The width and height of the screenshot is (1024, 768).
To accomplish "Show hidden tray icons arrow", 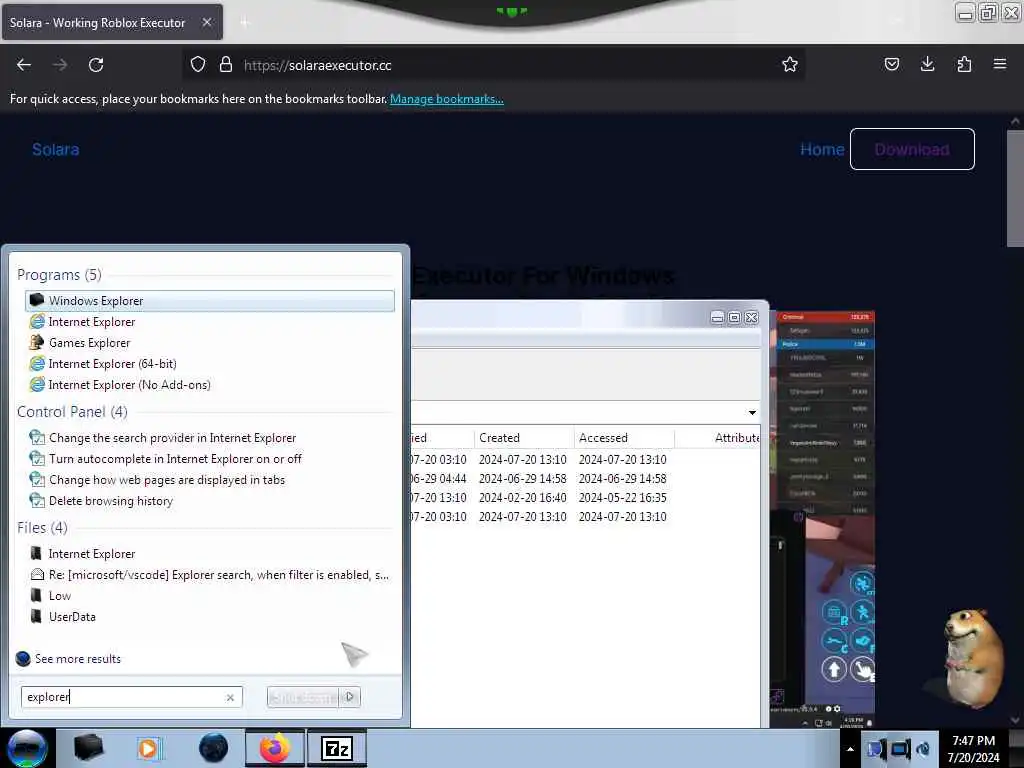I will pyautogui.click(x=850, y=748).
